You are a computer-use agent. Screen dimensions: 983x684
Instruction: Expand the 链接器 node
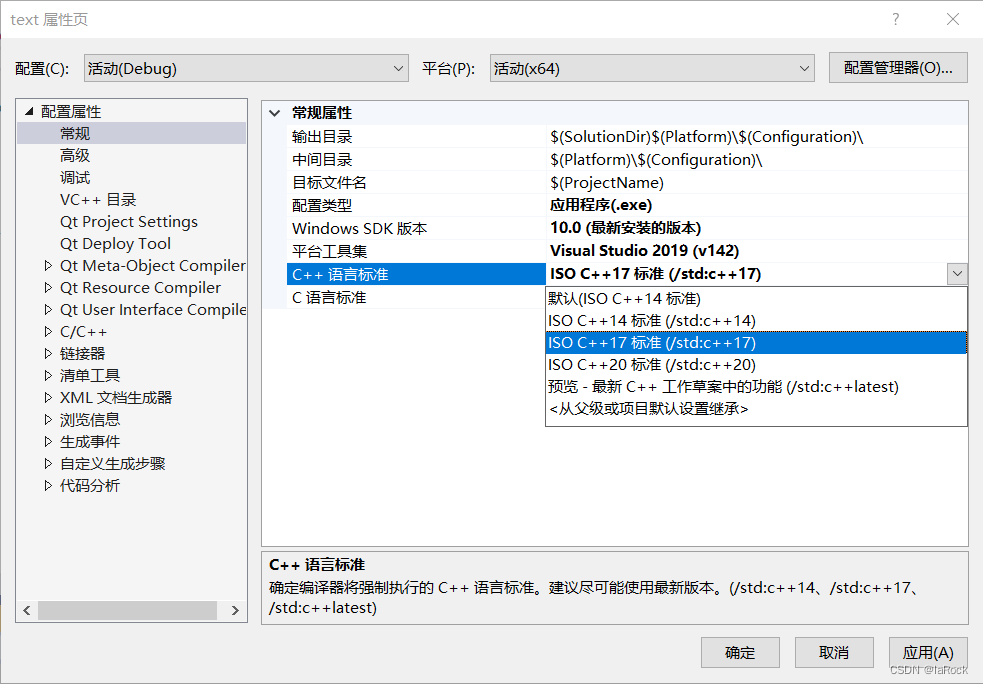click(x=47, y=353)
